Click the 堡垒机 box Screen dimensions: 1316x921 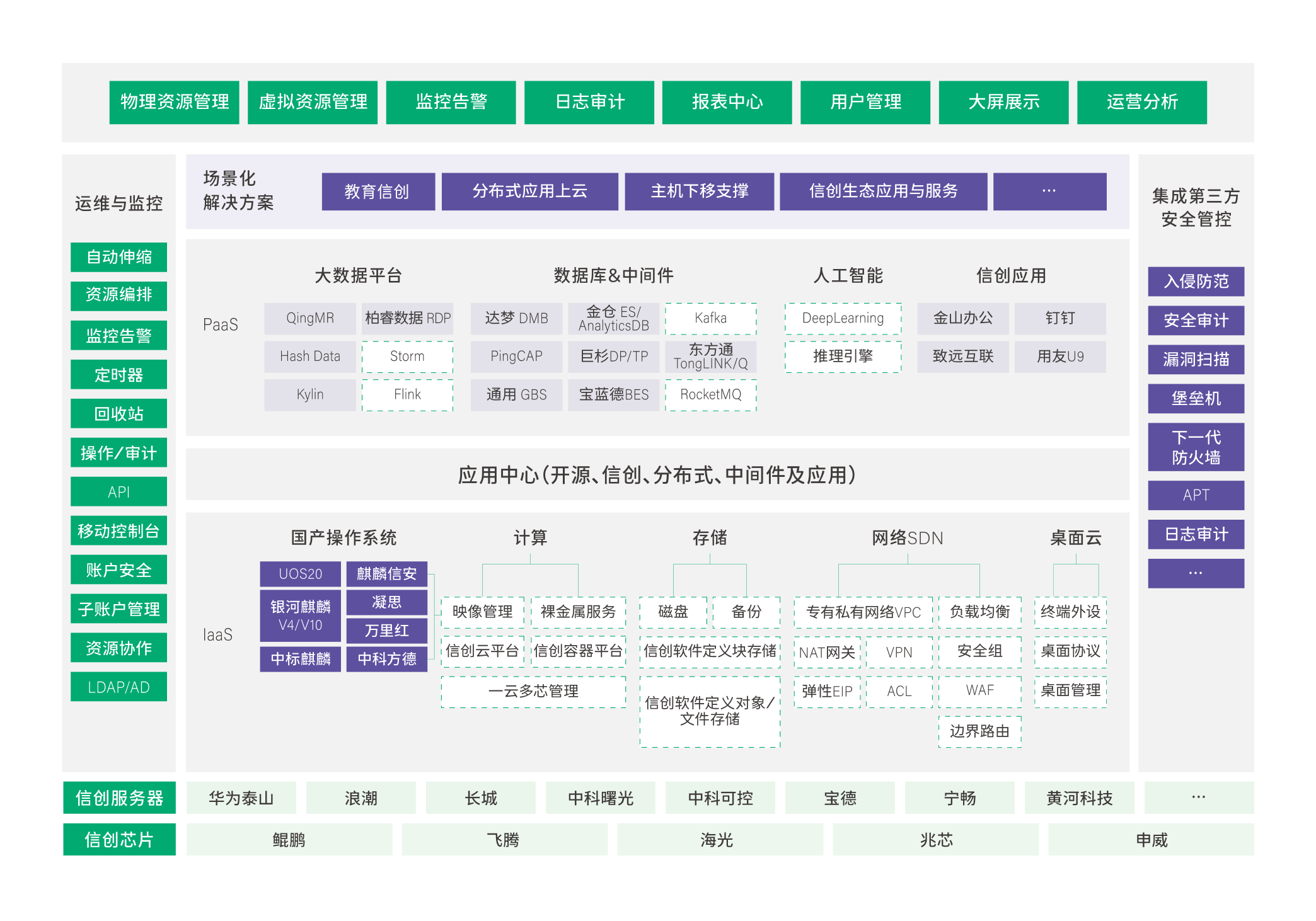1196,398
